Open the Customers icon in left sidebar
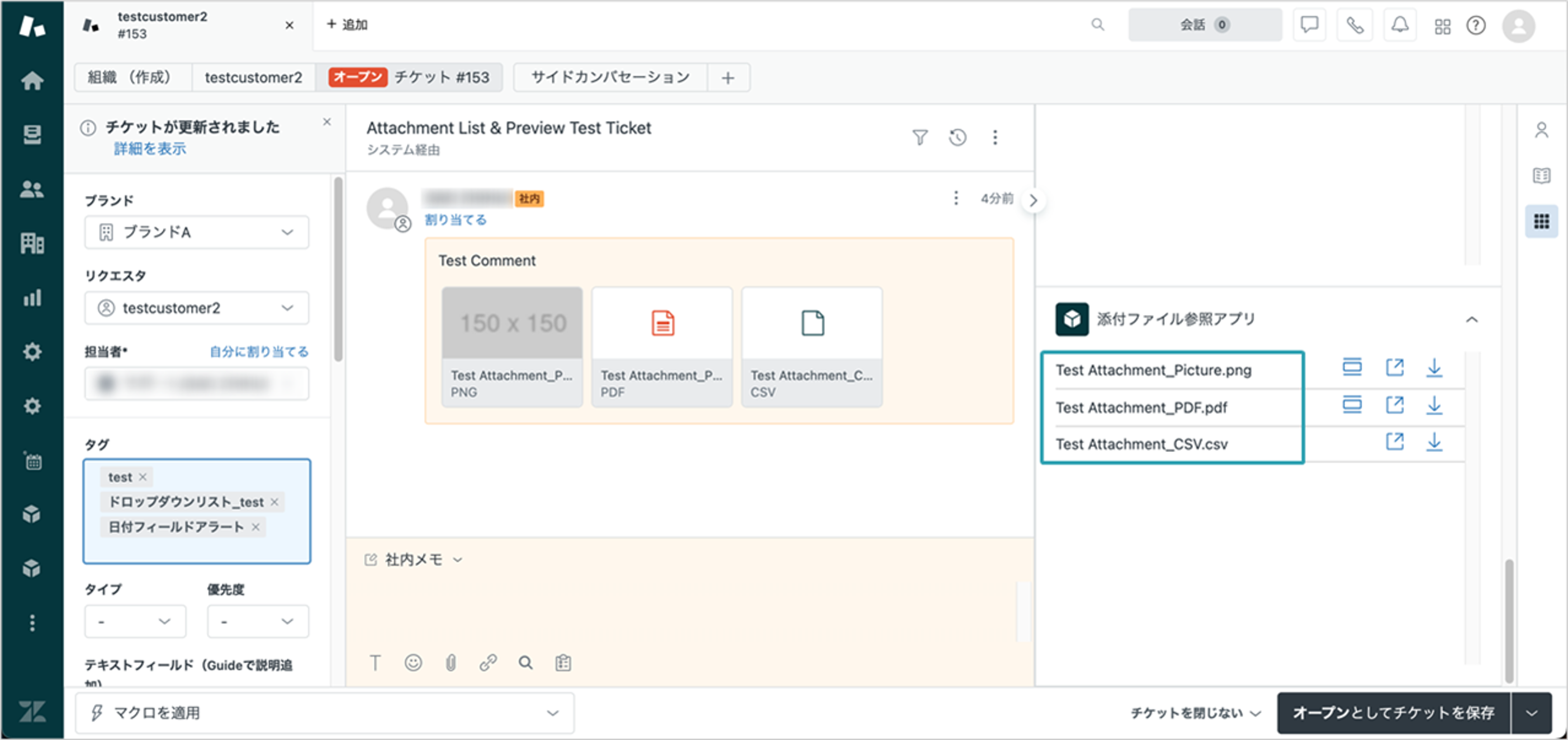Image resolution: width=1568 pixels, height=740 pixels. (x=32, y=189)
